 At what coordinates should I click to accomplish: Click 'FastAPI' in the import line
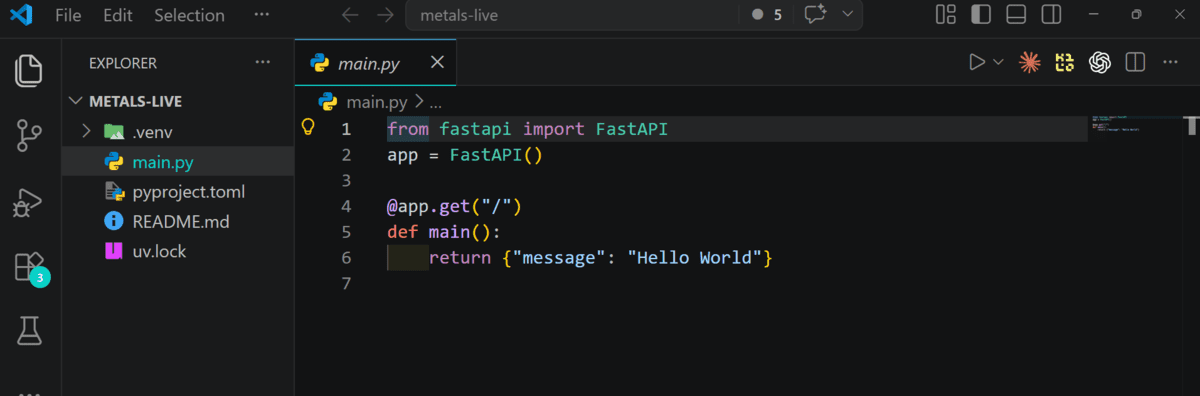pyautogui.click(x=632, y=129)
